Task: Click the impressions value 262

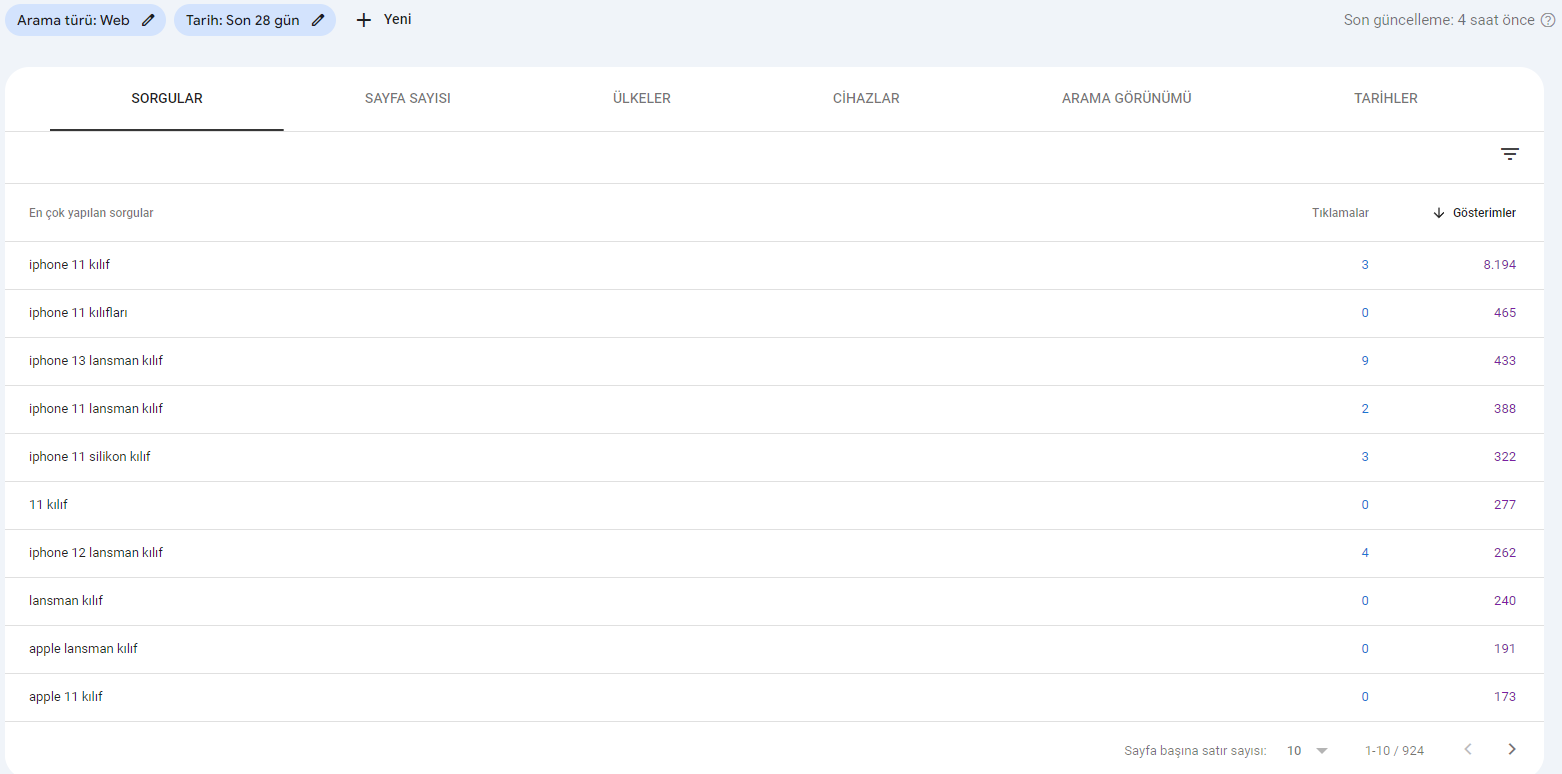Action: click(1505, 553)
